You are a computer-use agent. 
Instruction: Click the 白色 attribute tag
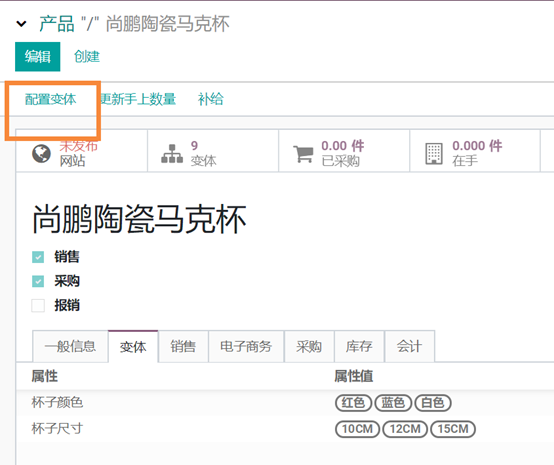tap(433, 403)
